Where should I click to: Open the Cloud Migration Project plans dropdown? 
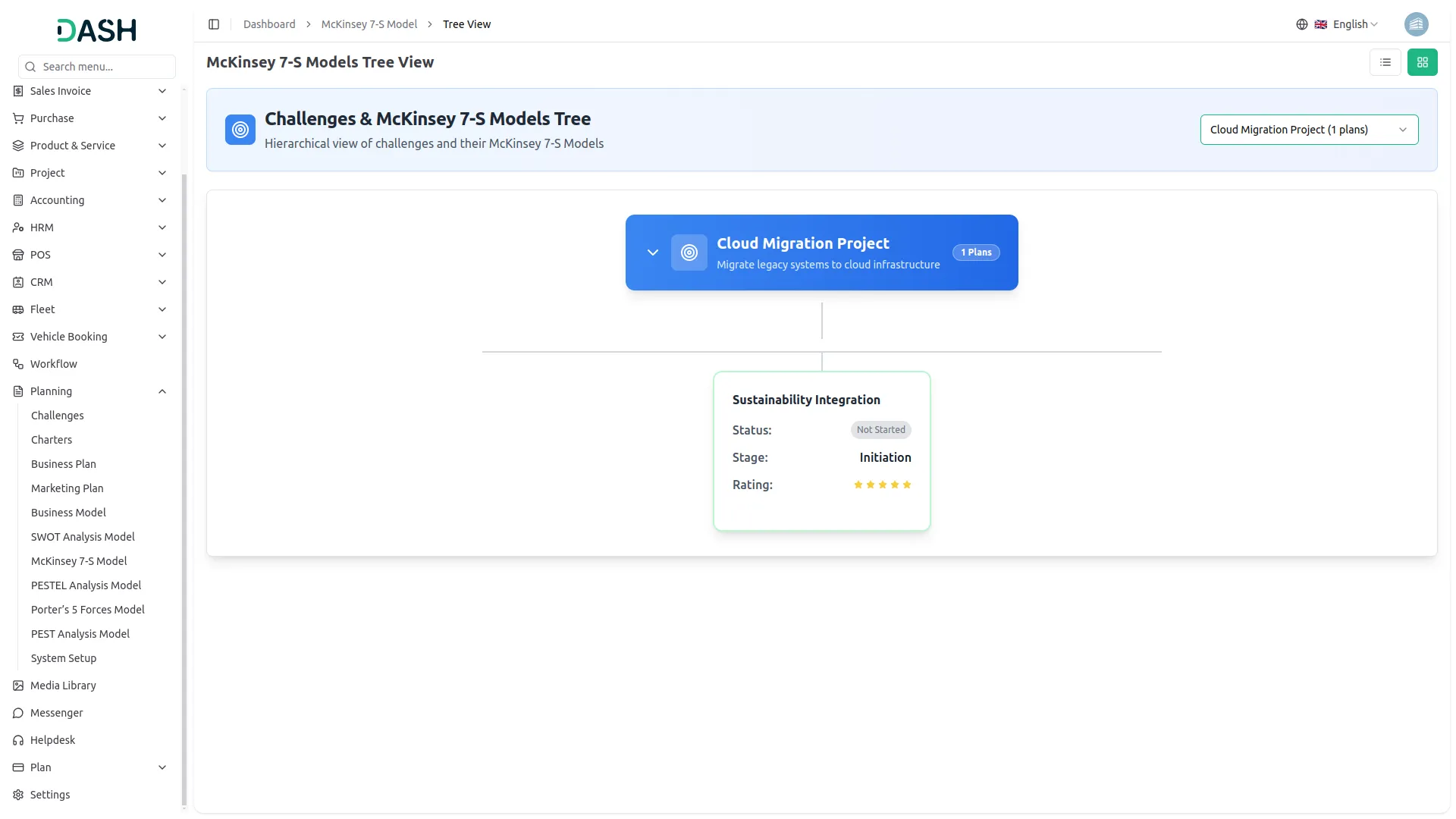(x=1308, y=130)
